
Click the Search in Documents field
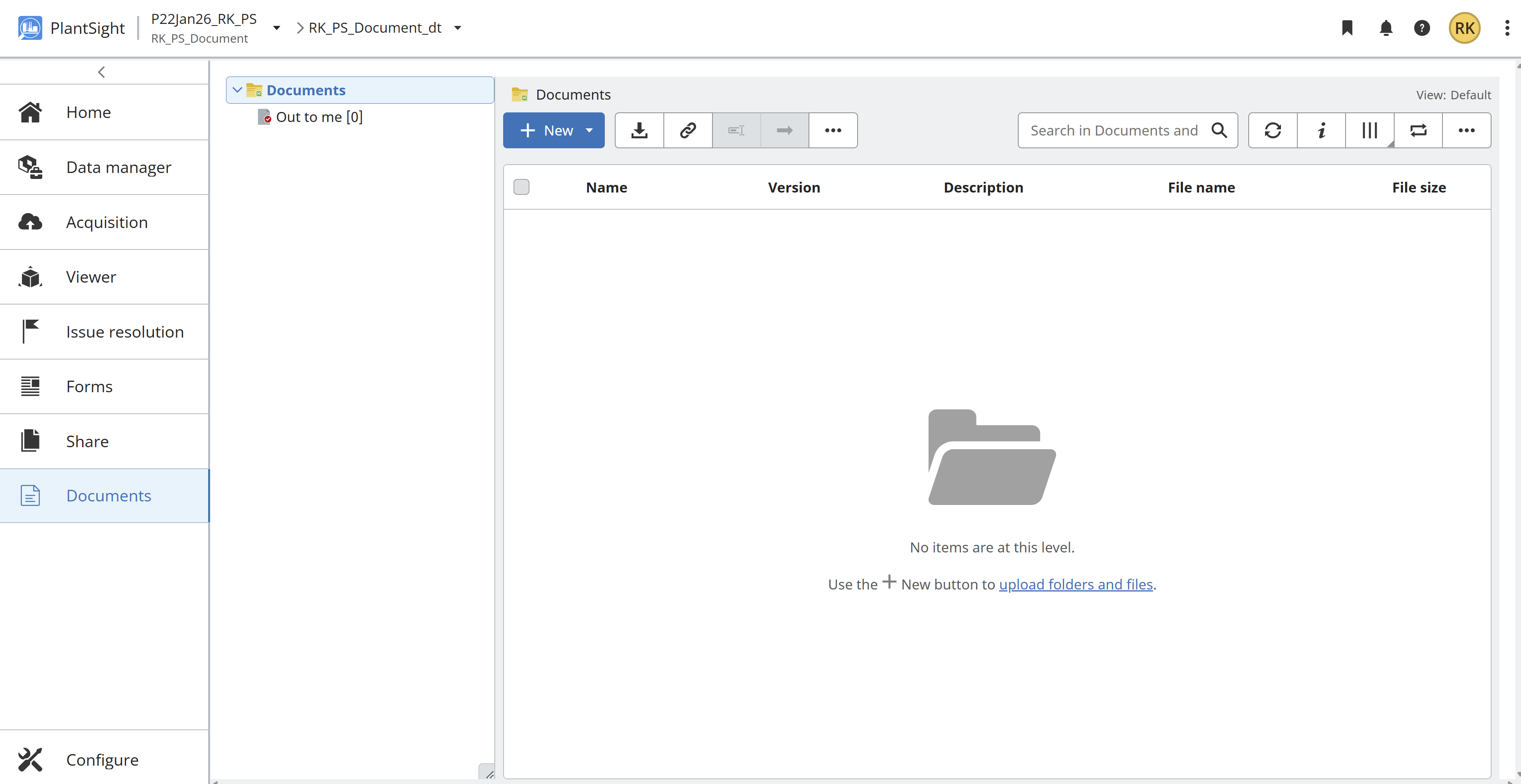point(1114,130)
